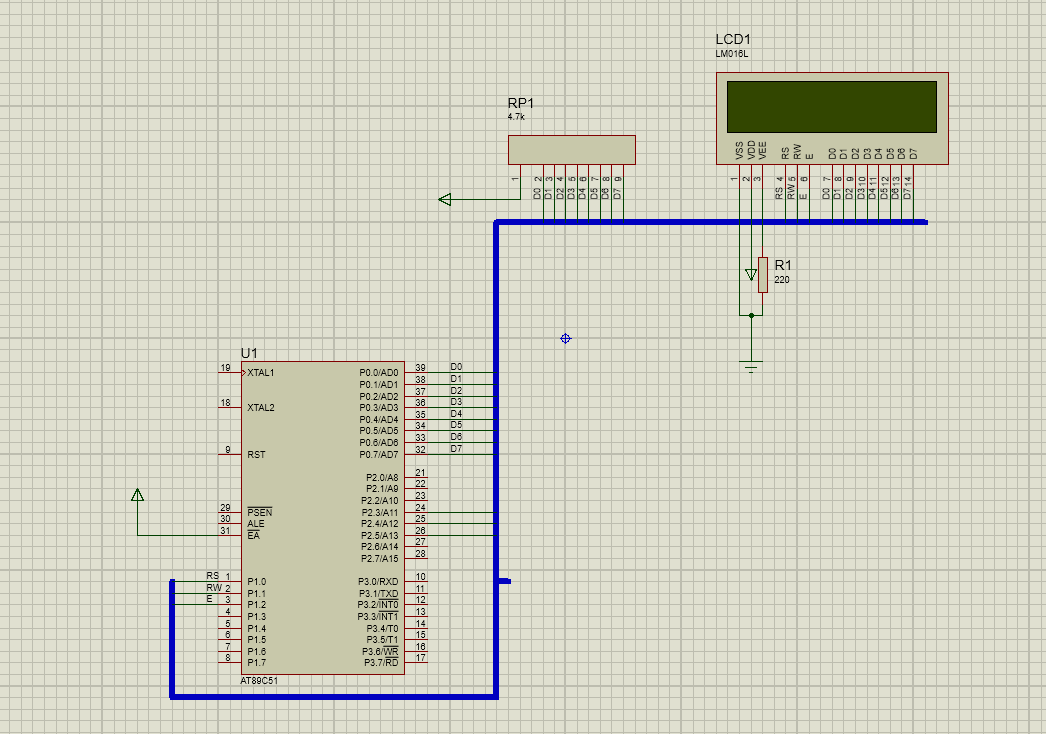Image resolution: width=1046 pixels, height=734 pixels.
Task: Click the power terminal arrow beside R1
Action: 750,274
